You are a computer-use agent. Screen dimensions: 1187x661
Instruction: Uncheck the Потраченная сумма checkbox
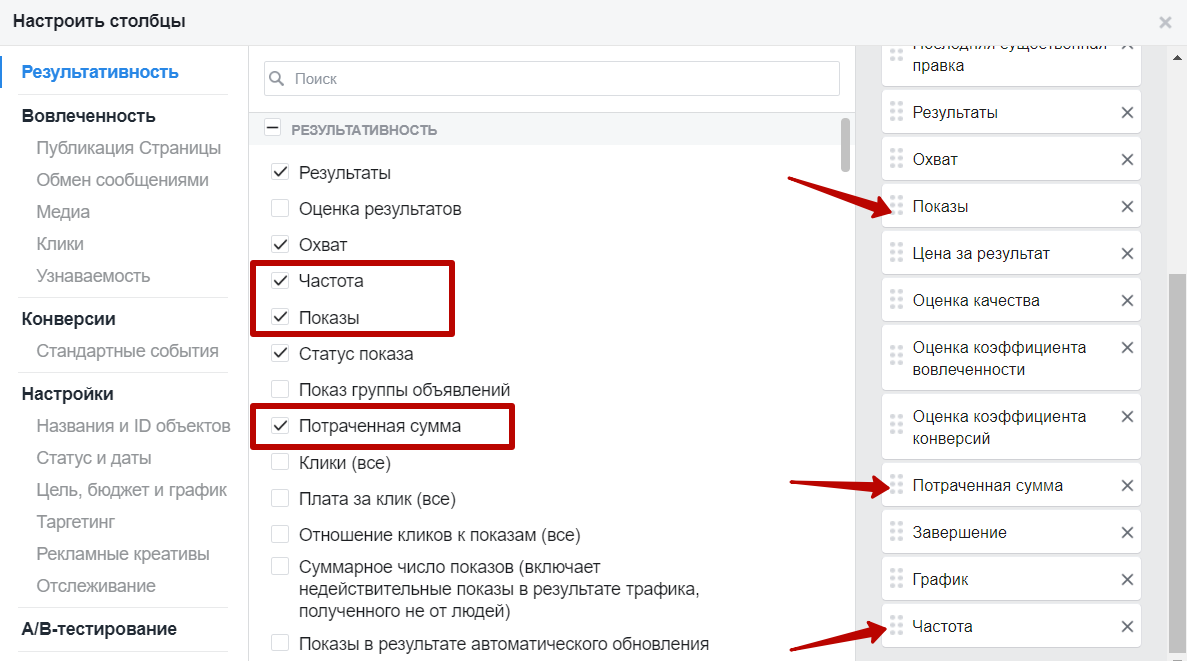pos(280,426)
